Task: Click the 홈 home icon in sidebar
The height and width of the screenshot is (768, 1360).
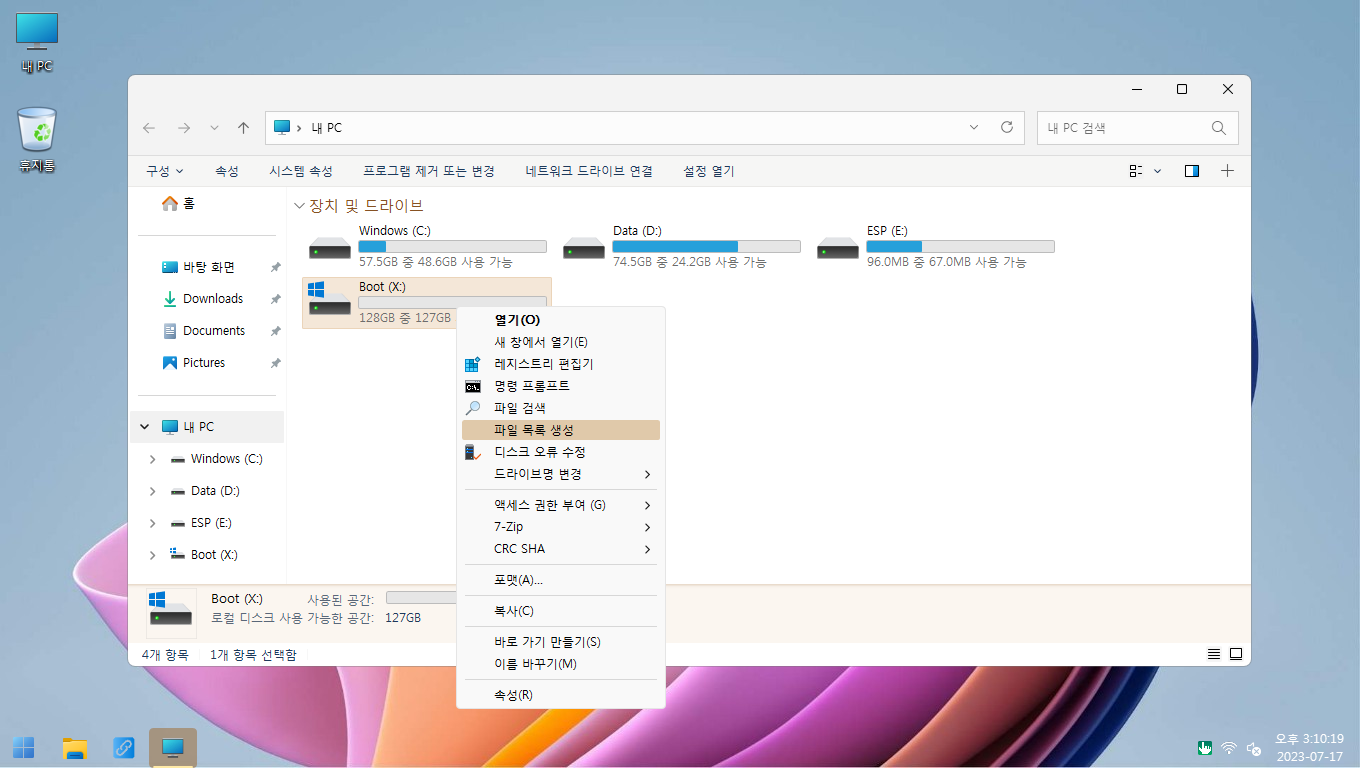Action: coord(170,203)
